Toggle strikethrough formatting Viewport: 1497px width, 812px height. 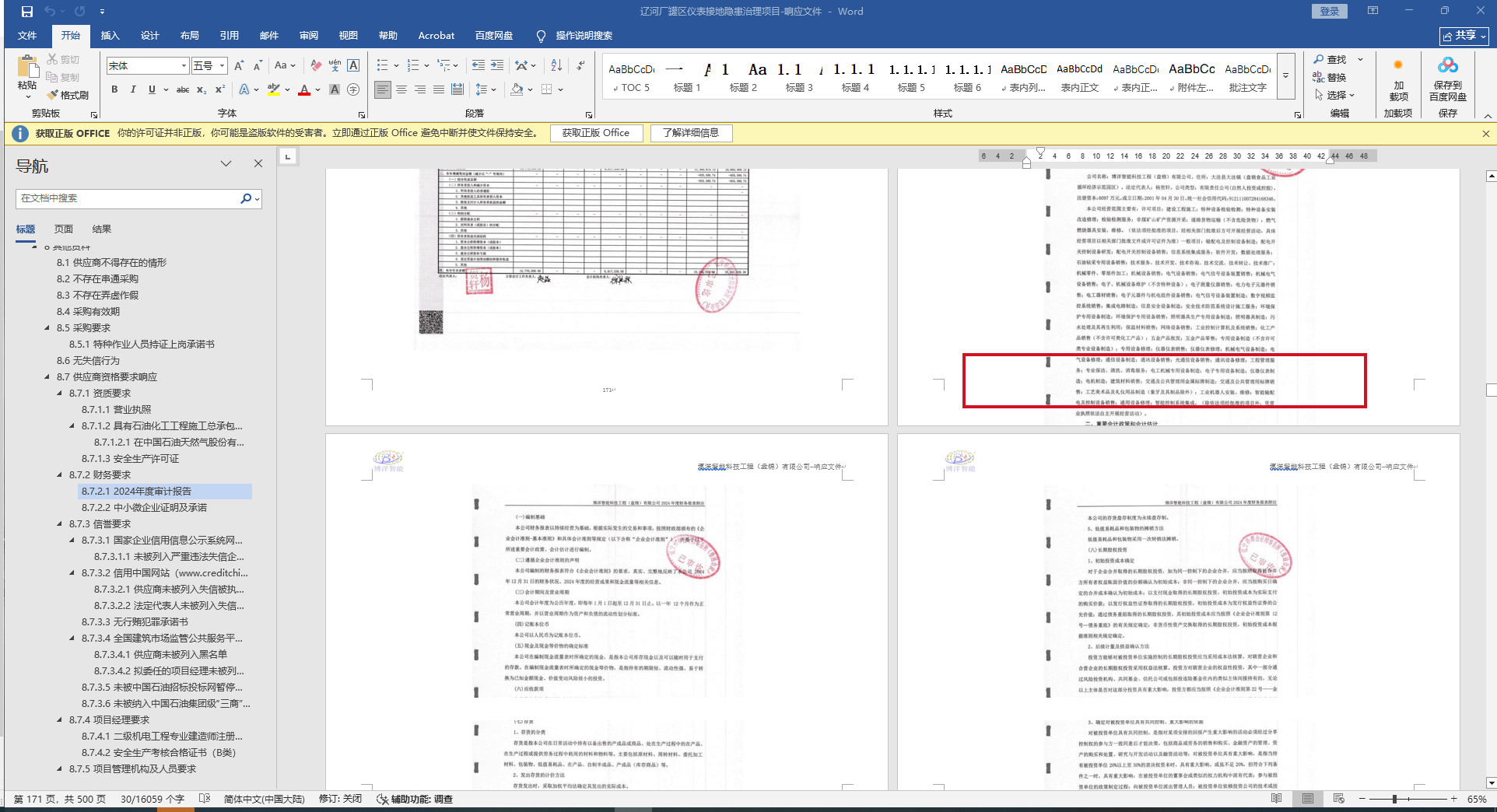[x=183, y=90]
